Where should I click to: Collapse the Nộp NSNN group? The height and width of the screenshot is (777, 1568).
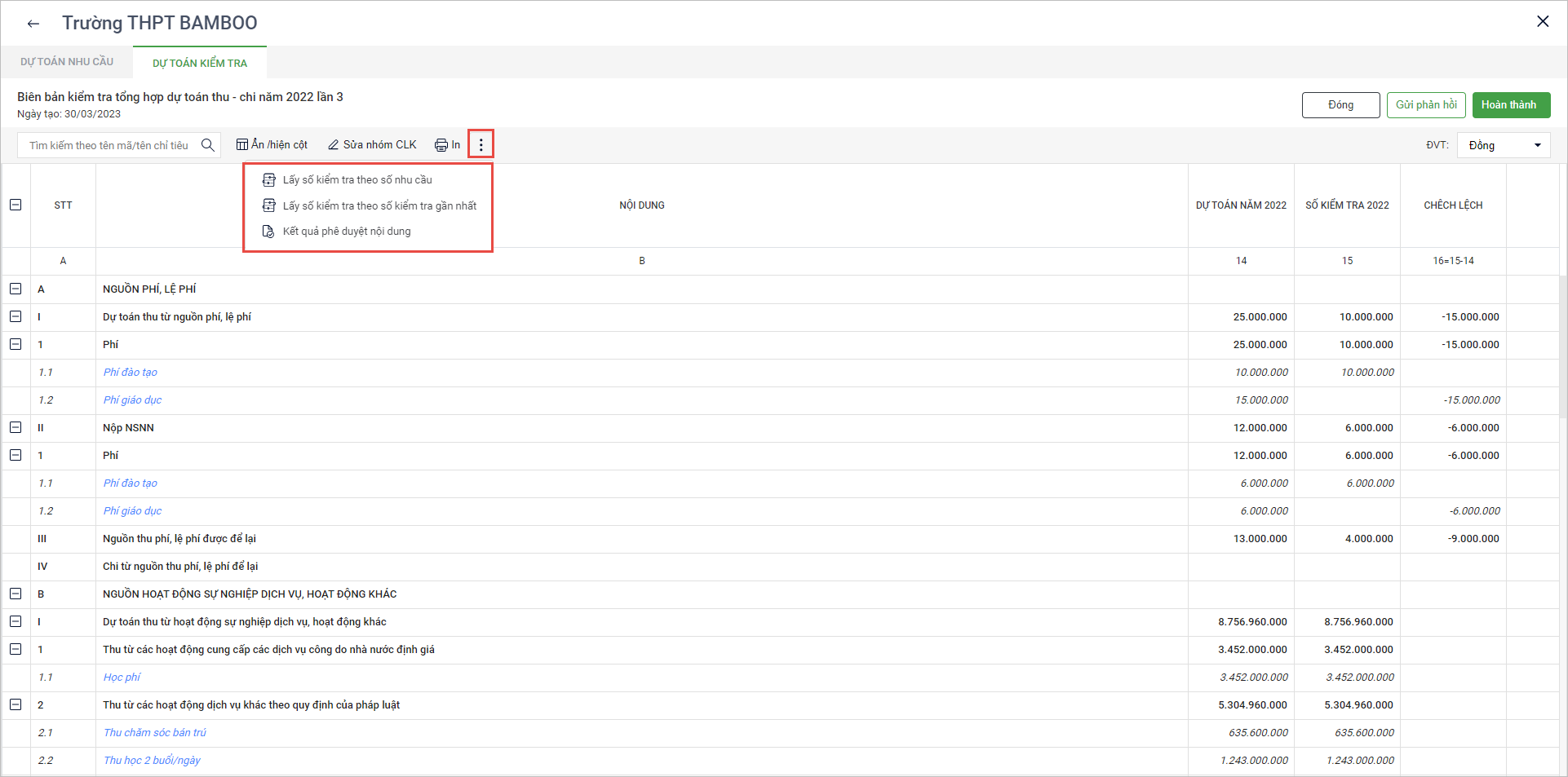[16, 428]
